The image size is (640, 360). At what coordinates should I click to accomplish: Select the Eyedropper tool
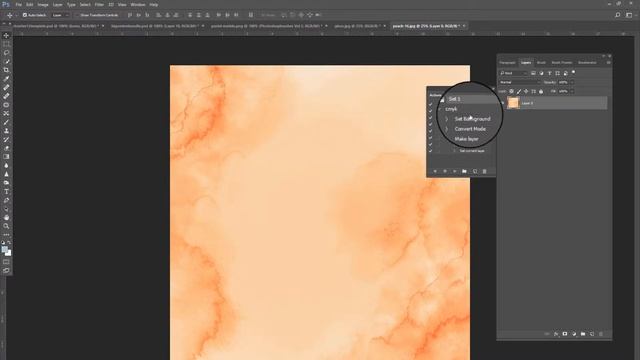pyautogui.click(x=6, y=79)
